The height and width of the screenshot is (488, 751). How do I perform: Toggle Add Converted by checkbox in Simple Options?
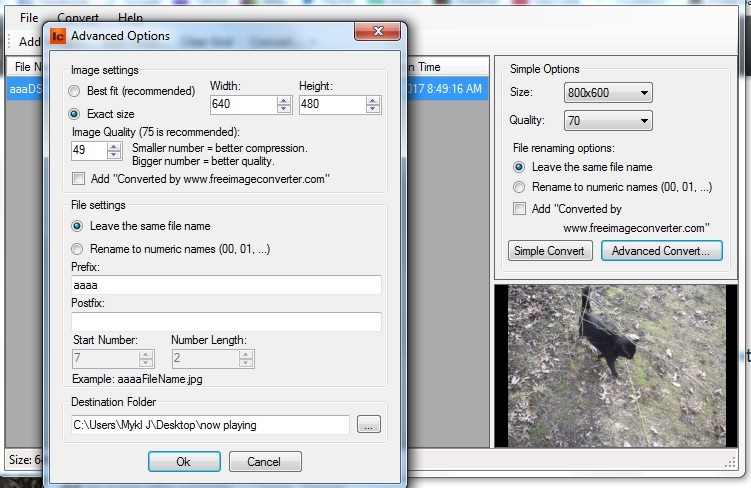tap(519, 208)
